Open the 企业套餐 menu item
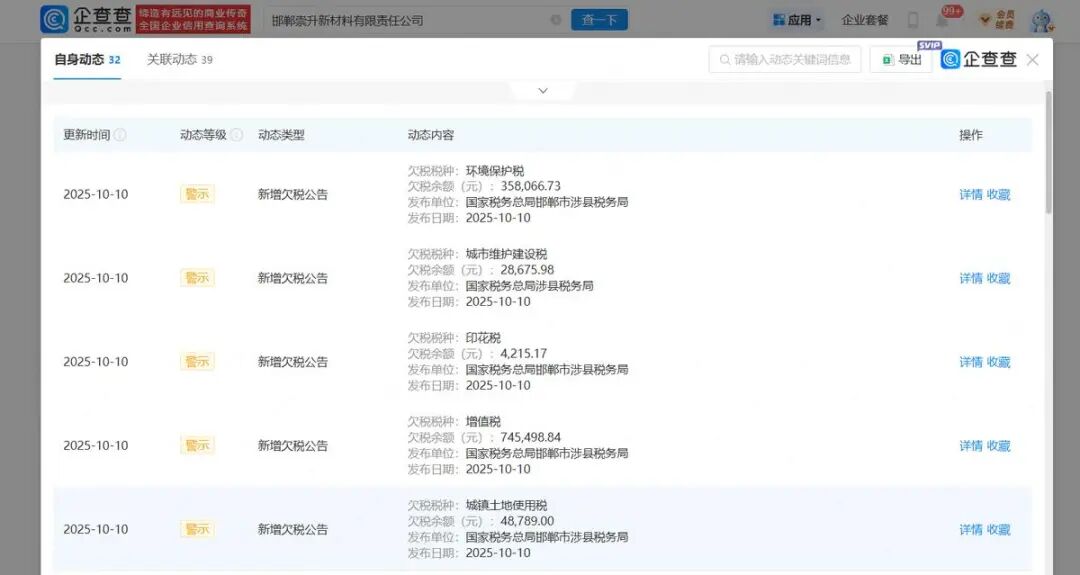Screen dimensions: 1080x575 pyautogui.click(x=865, y=20)
